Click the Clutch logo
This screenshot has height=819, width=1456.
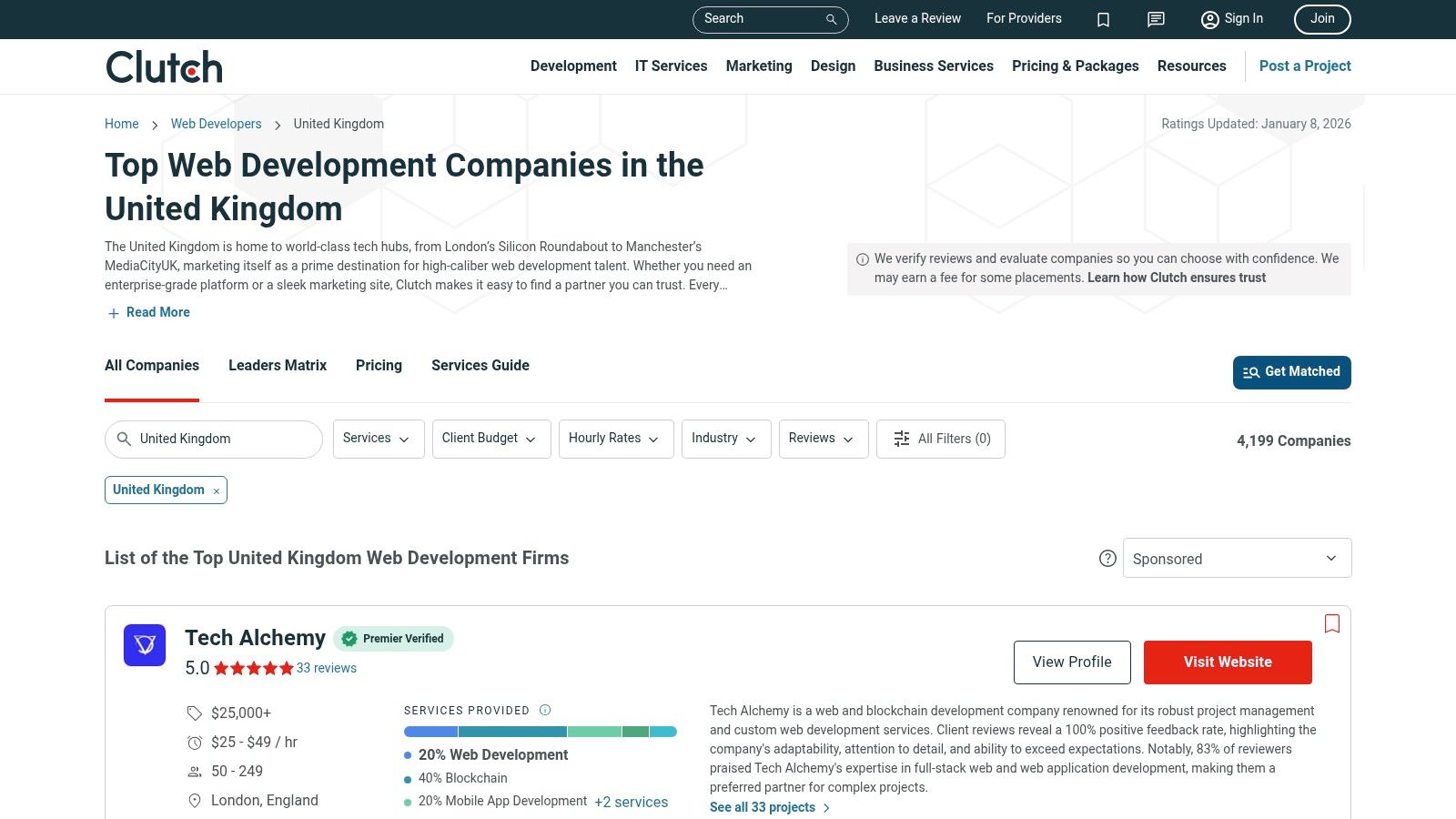pyautogui.click(x=164, y=66)
